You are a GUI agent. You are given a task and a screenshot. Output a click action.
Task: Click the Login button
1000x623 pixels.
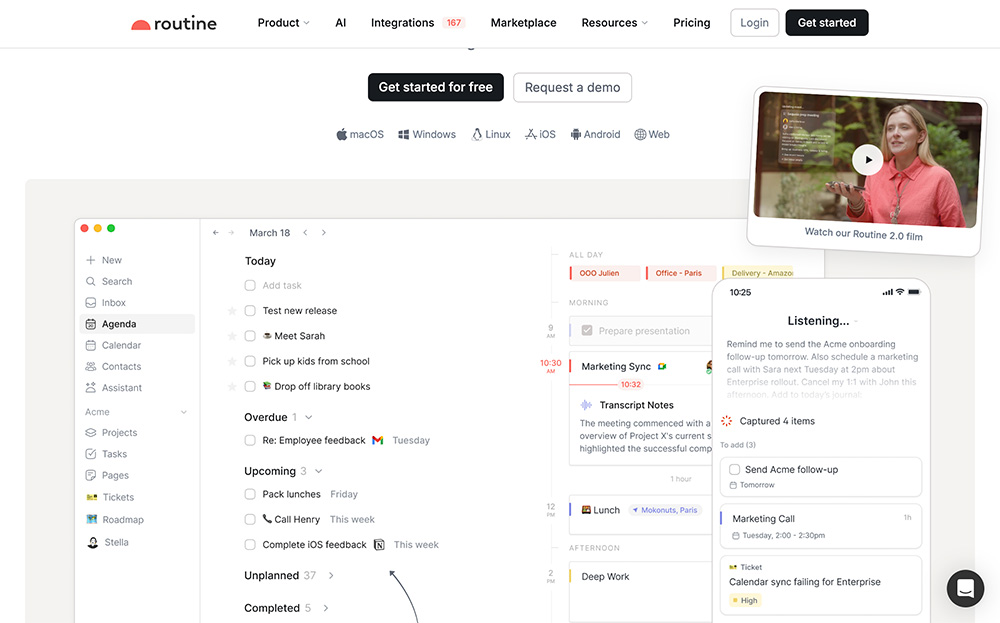754,23
